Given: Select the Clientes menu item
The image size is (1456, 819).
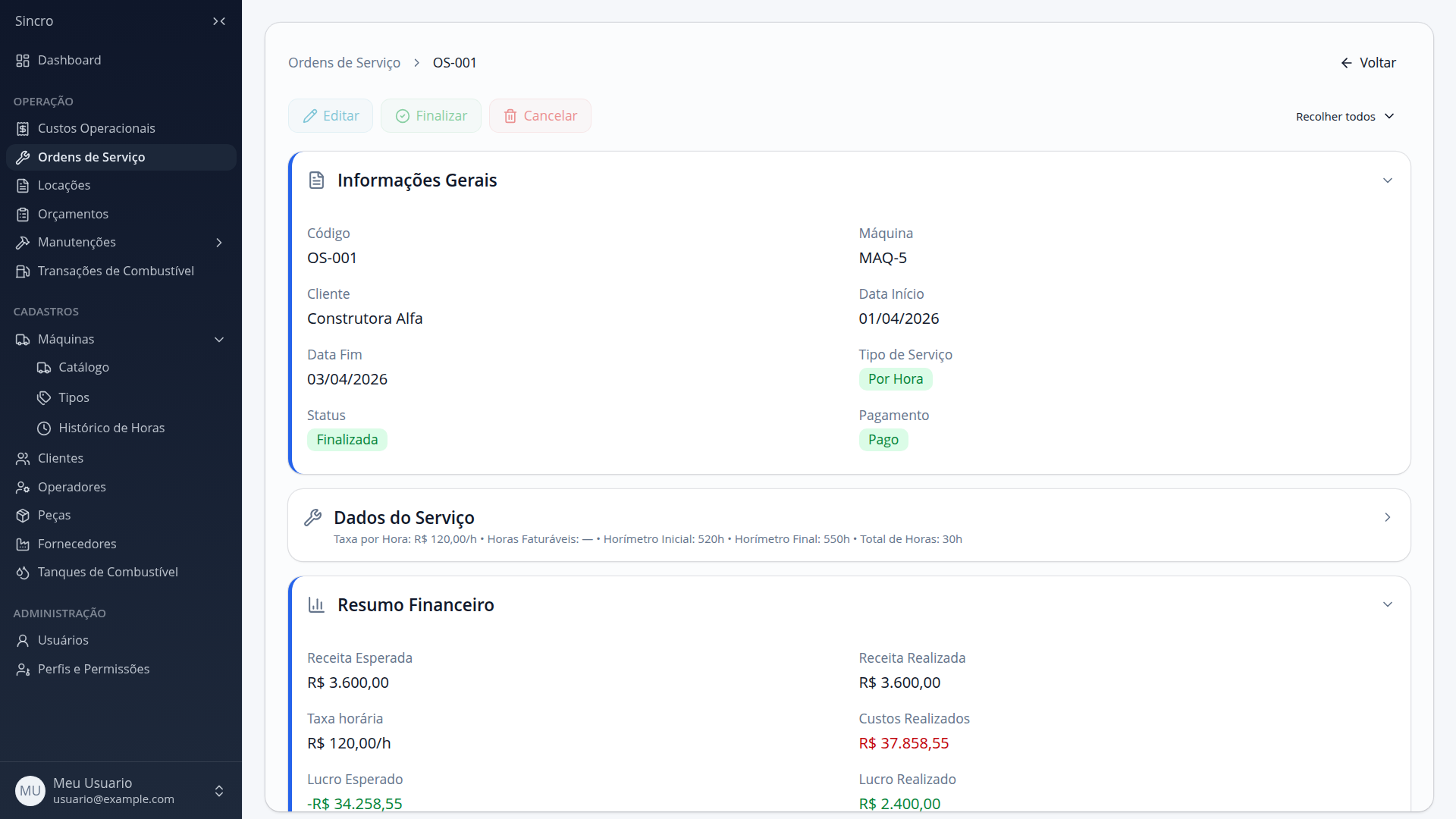Looking at the screenshot, I should (121, 459).
